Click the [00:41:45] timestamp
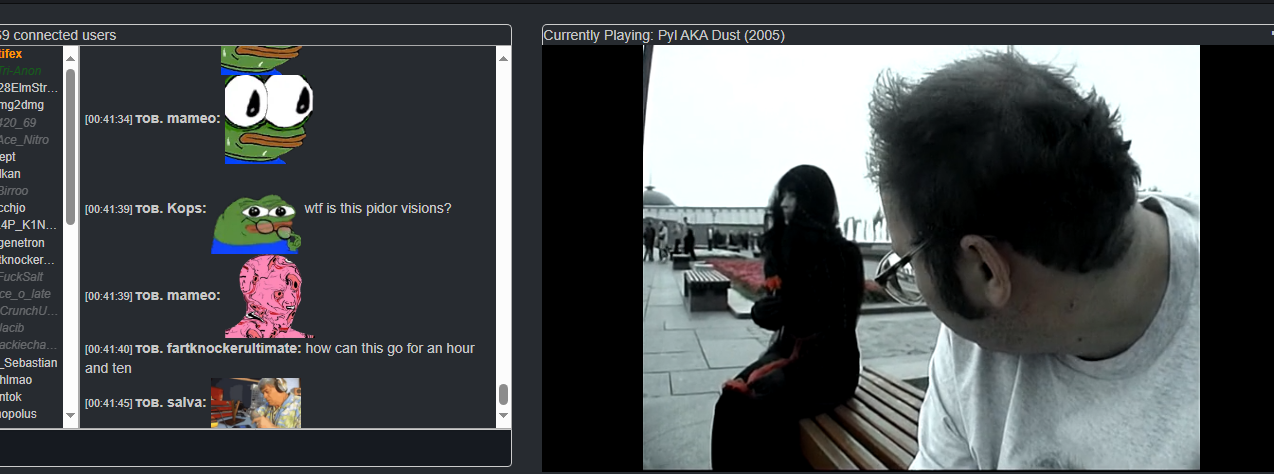 tap(108, 404)
